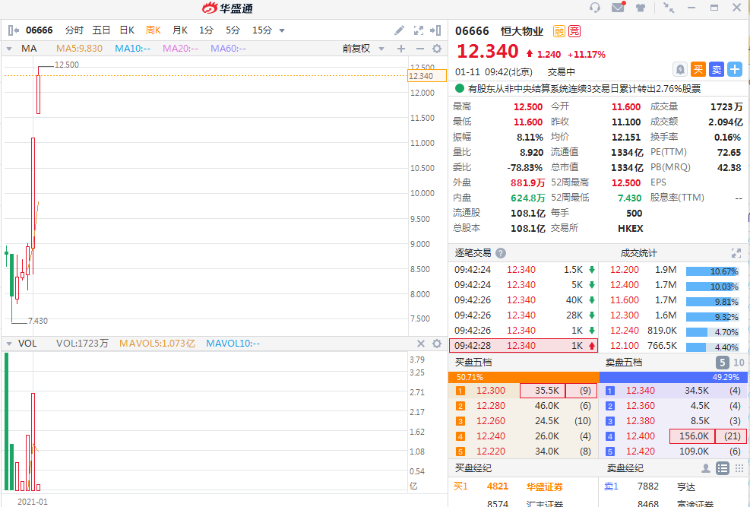Switch order book depth to 5 levels
The height and width of the screenshot is (507, 750).
(x=722, y=362)
